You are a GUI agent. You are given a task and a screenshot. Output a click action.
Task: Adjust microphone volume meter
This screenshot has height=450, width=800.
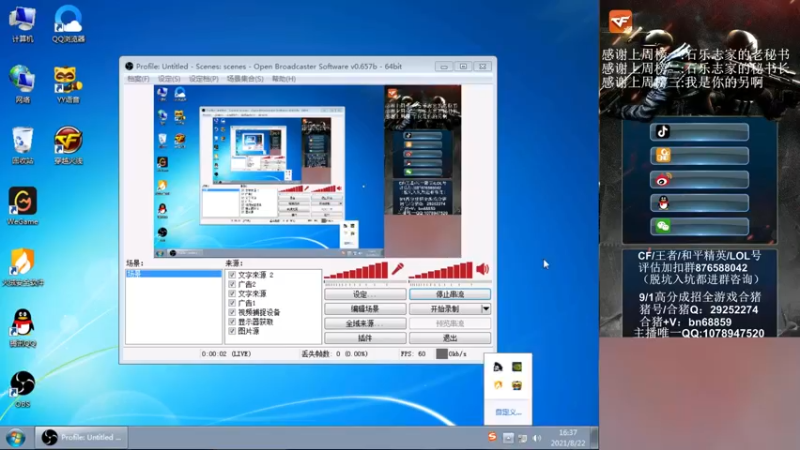356,271
